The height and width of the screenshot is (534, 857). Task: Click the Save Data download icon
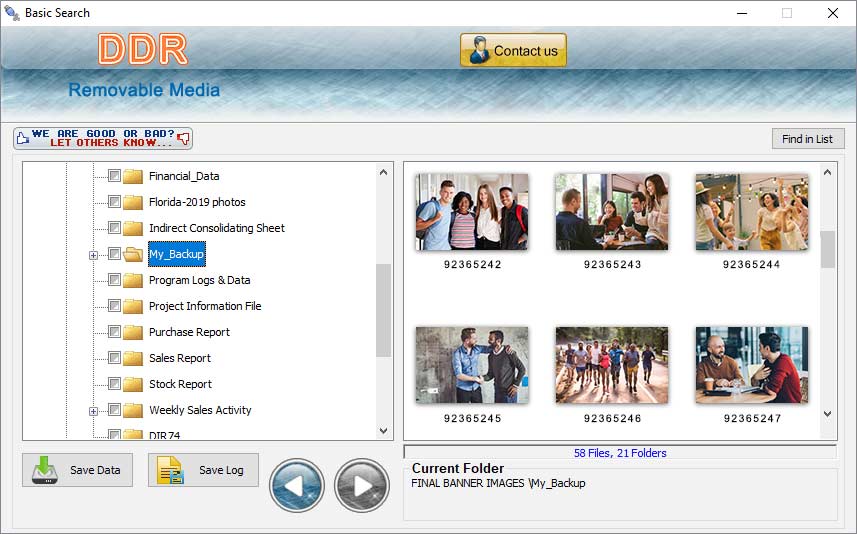click(x=44, y=470)
